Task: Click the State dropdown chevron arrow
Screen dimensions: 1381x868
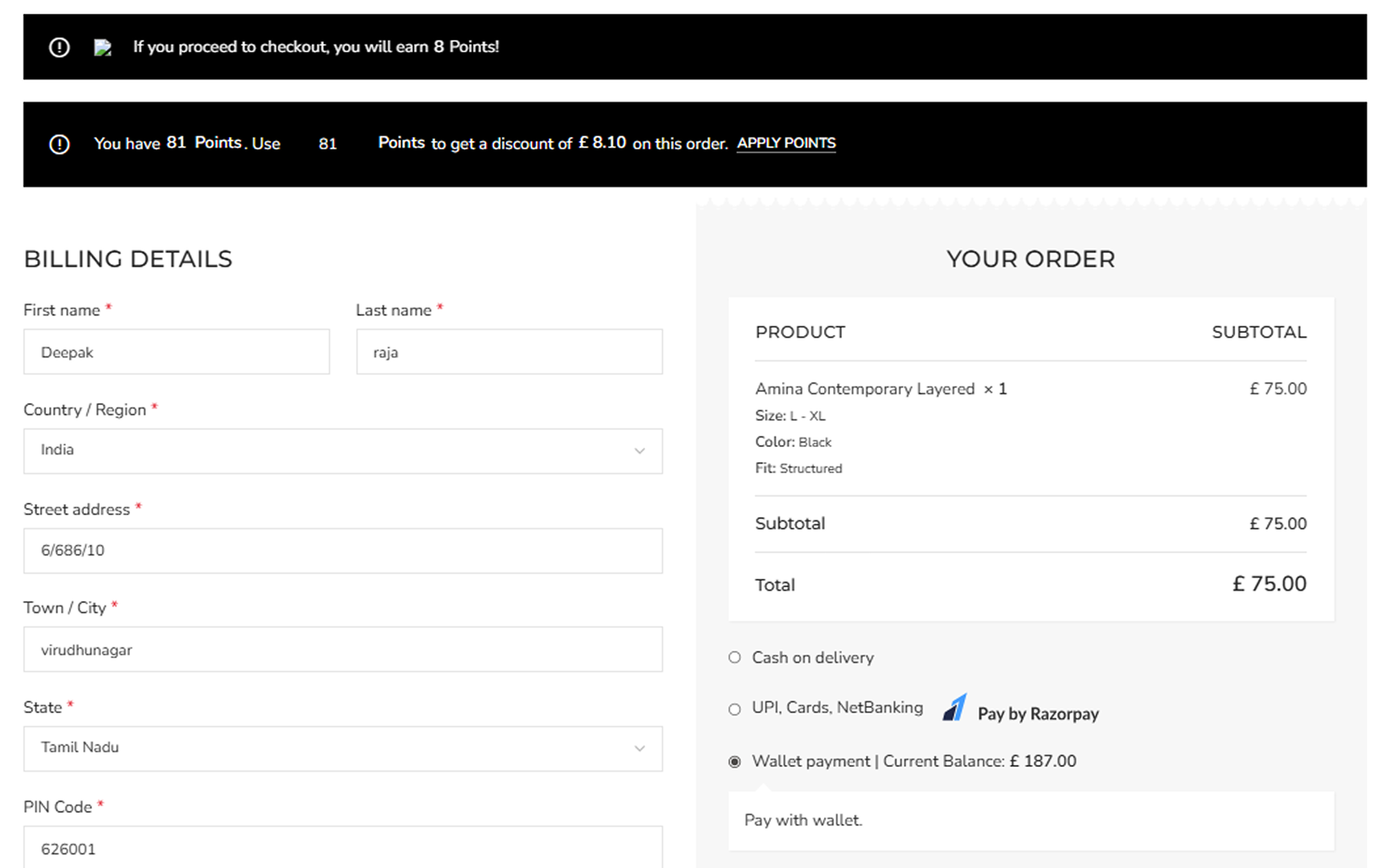Action: tap(639, 748)
